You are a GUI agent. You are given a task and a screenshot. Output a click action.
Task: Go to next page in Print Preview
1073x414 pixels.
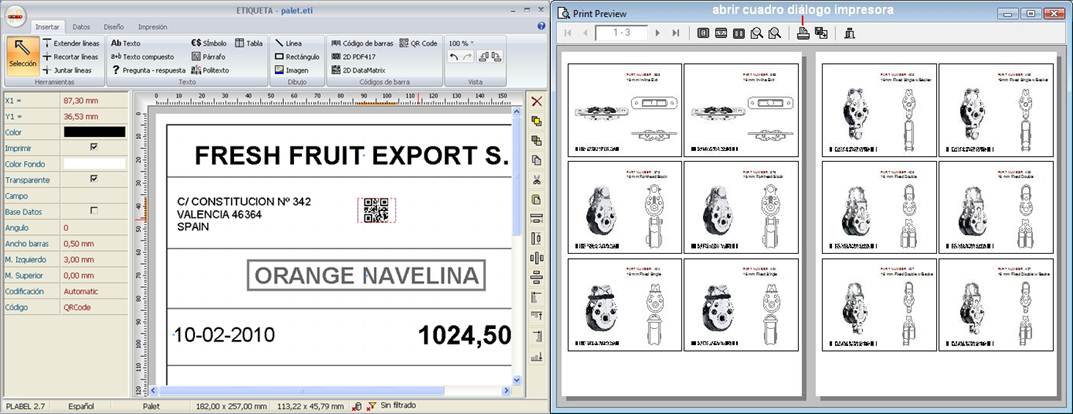click(x=658, y=33)
